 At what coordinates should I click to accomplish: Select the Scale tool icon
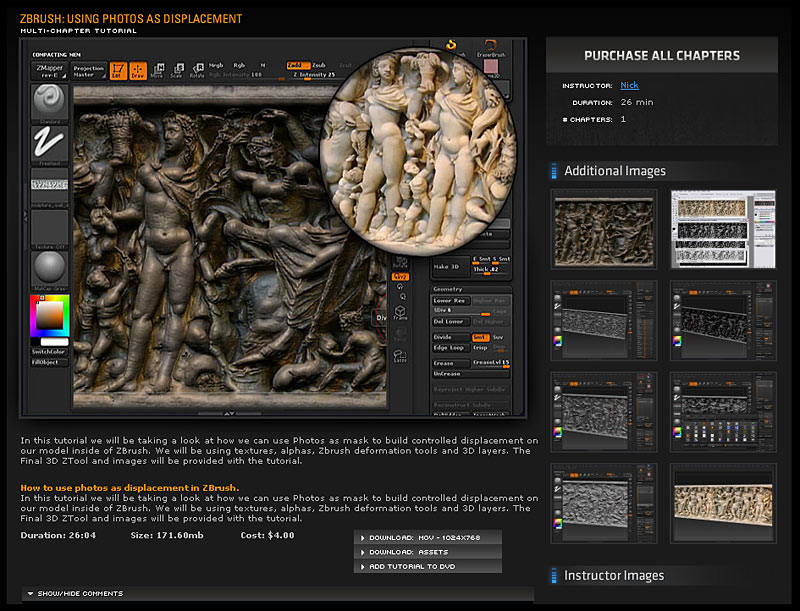pos(178,70)
